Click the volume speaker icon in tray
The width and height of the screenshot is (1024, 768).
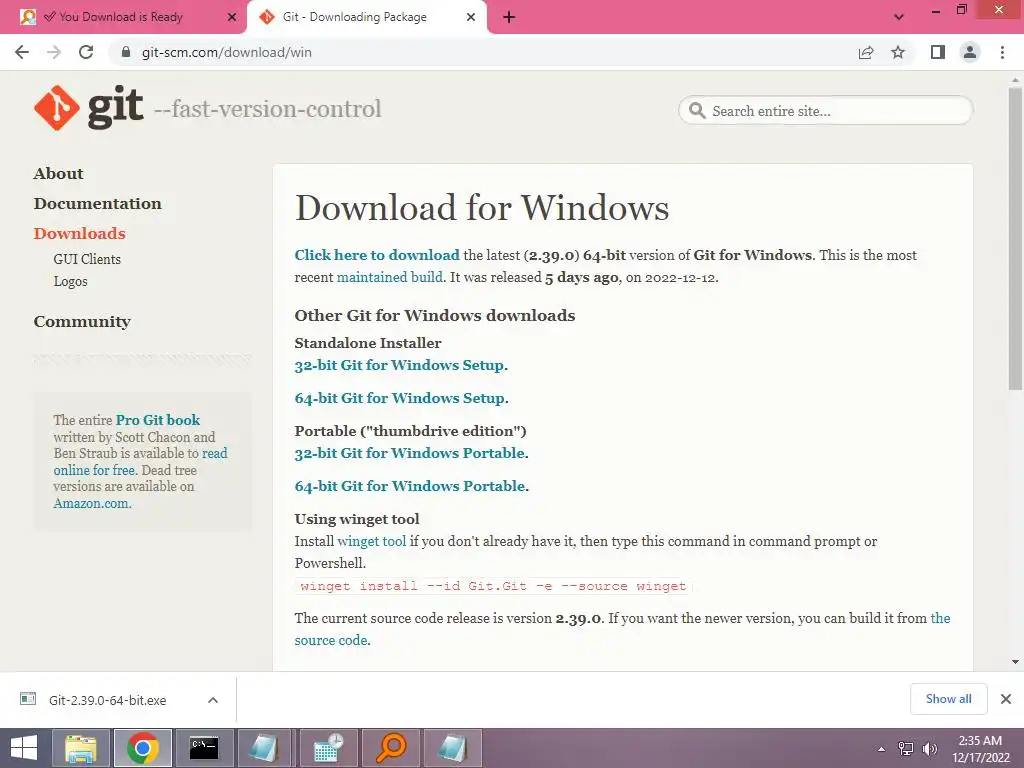coord(929,748)
